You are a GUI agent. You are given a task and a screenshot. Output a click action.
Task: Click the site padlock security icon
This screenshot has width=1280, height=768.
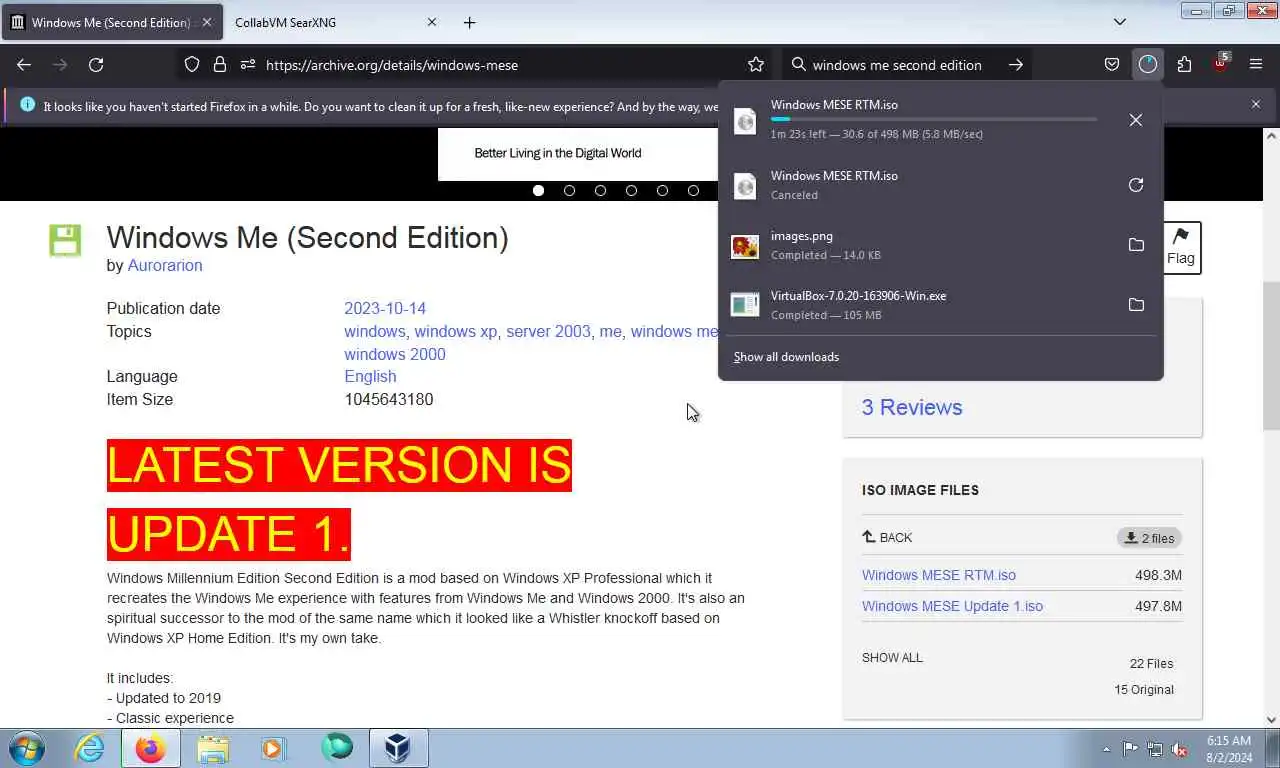click(x=220, y=65)
